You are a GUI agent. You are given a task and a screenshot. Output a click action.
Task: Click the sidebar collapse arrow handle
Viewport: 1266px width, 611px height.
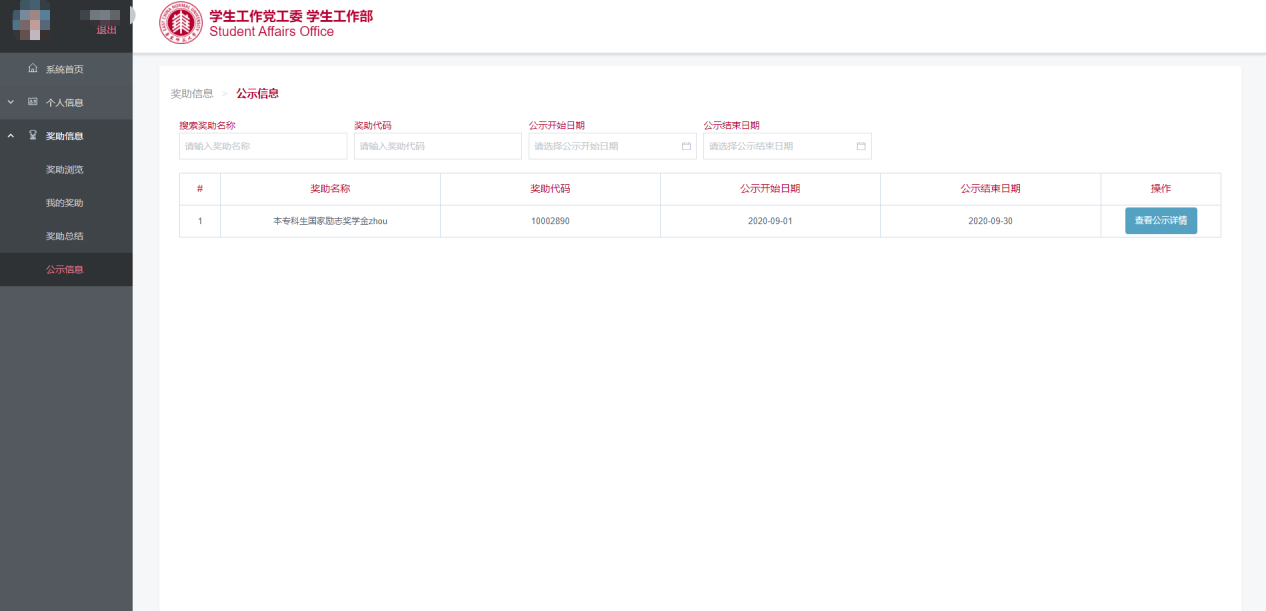[x=133, y=15]
